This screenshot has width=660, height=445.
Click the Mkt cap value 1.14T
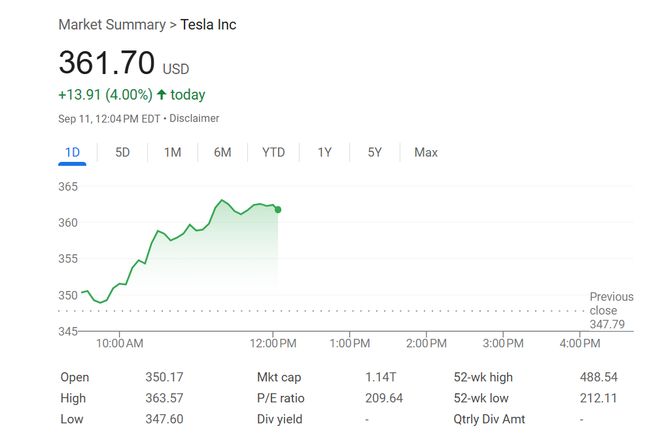click(381, 377)
